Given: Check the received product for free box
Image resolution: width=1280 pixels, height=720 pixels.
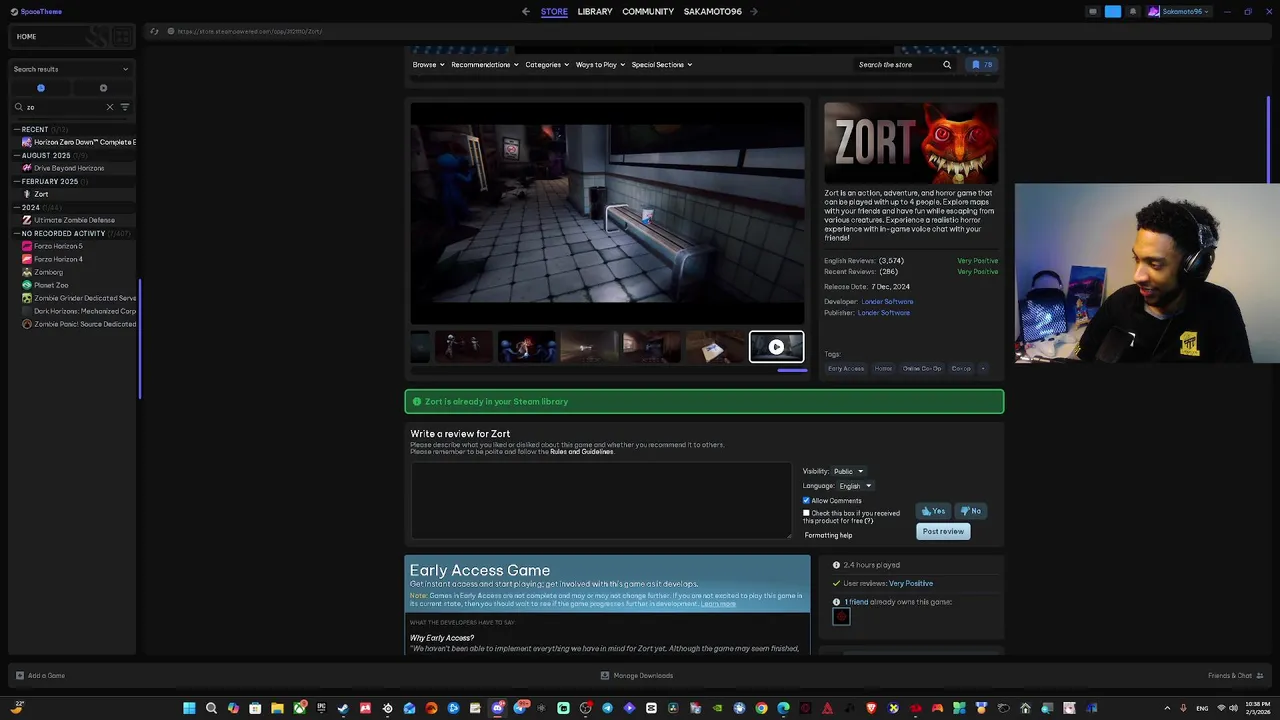Looking at the screenshot, I should point(806,513).
